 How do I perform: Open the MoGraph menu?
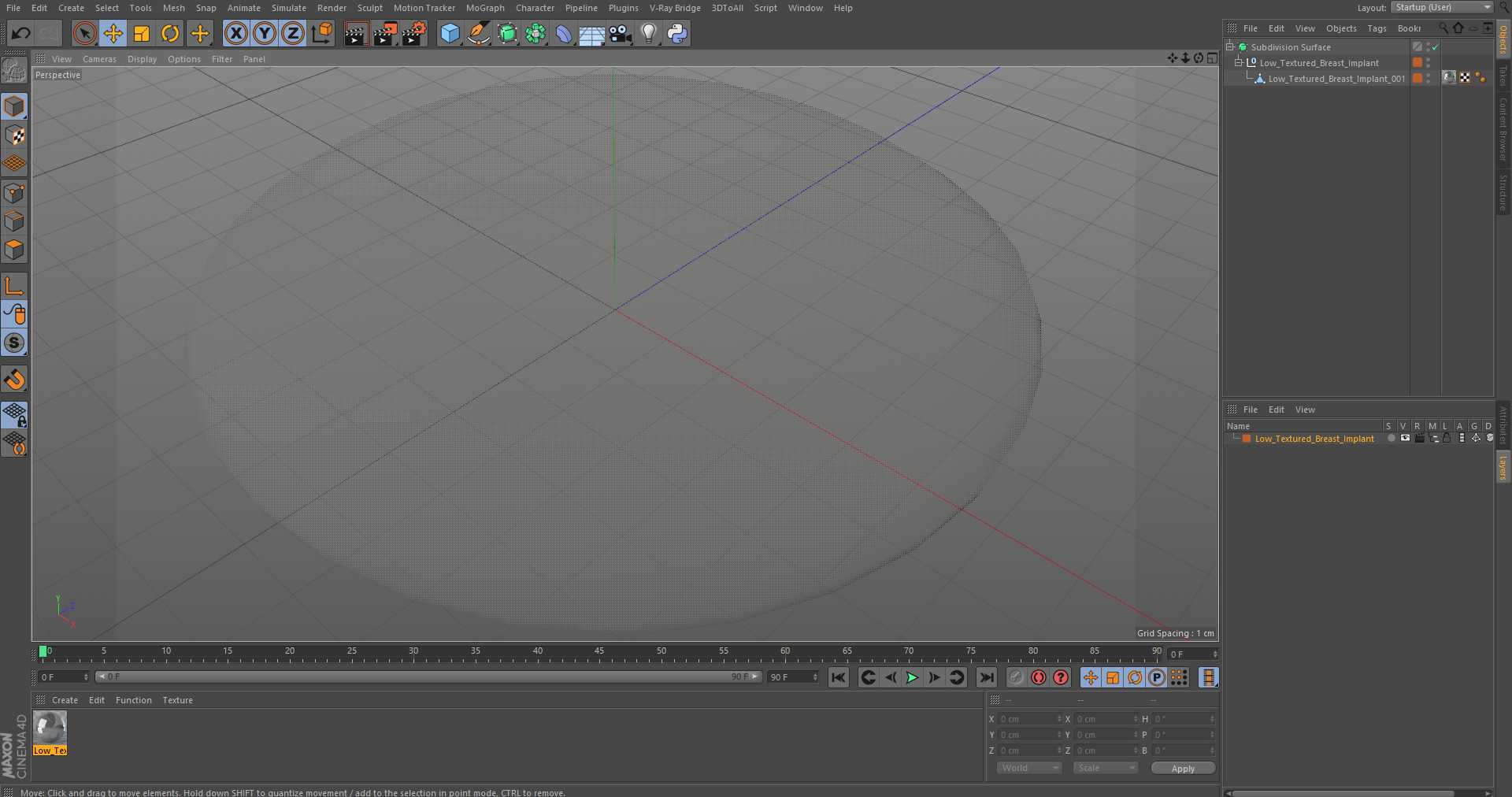pyautogui.click(x=485, y=8)
